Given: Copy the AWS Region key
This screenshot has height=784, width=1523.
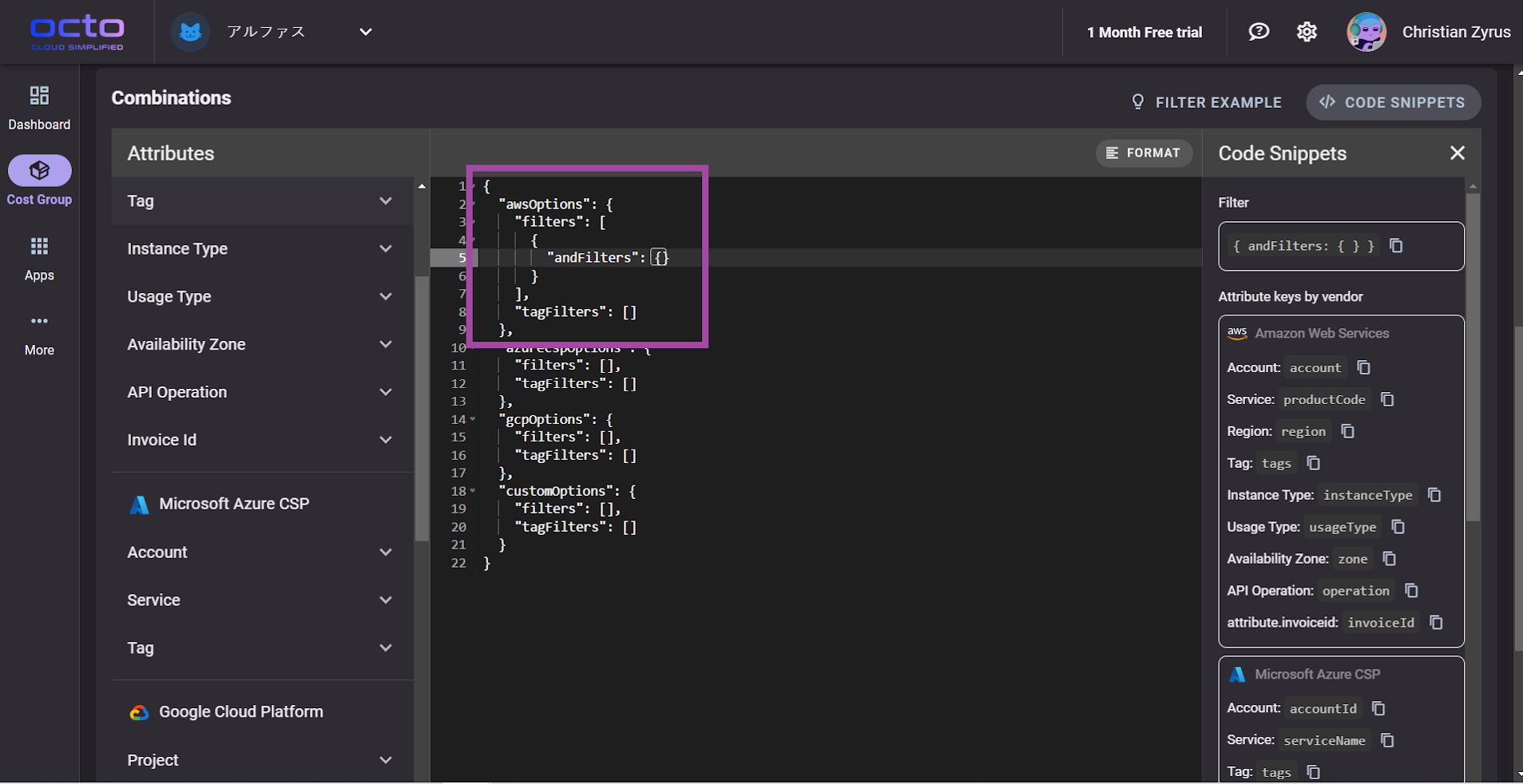Looking at the screenshot, I should tap(1348, 431).
